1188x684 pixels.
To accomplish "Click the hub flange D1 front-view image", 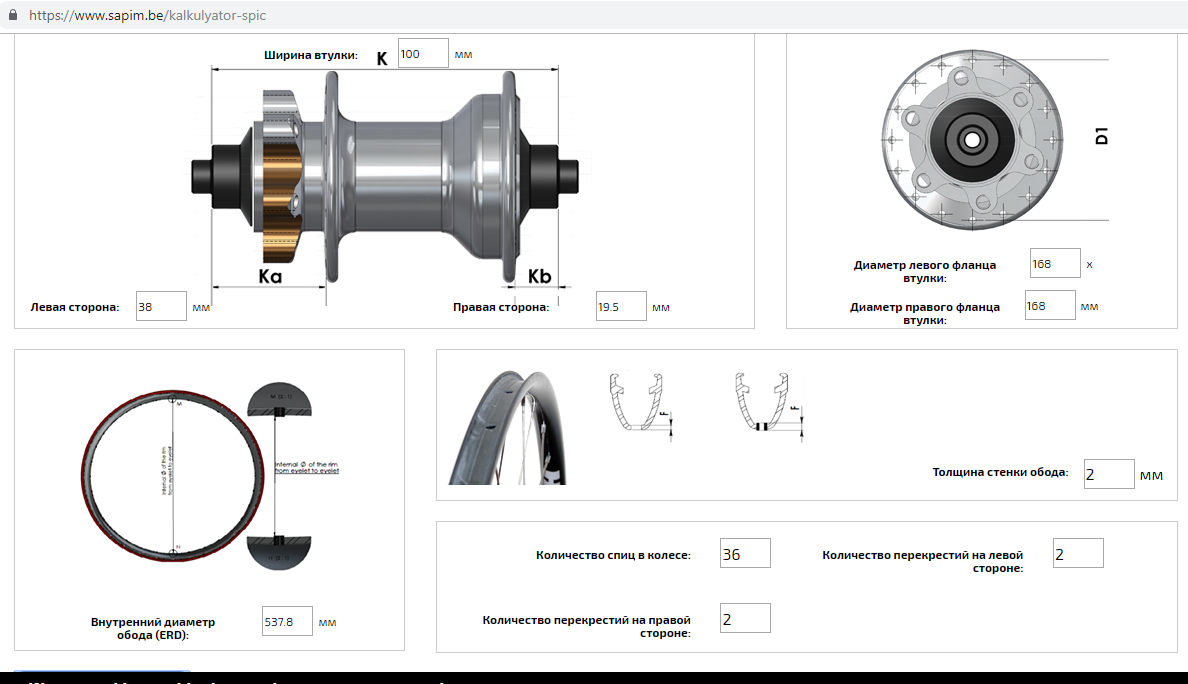I will (970, 138).
